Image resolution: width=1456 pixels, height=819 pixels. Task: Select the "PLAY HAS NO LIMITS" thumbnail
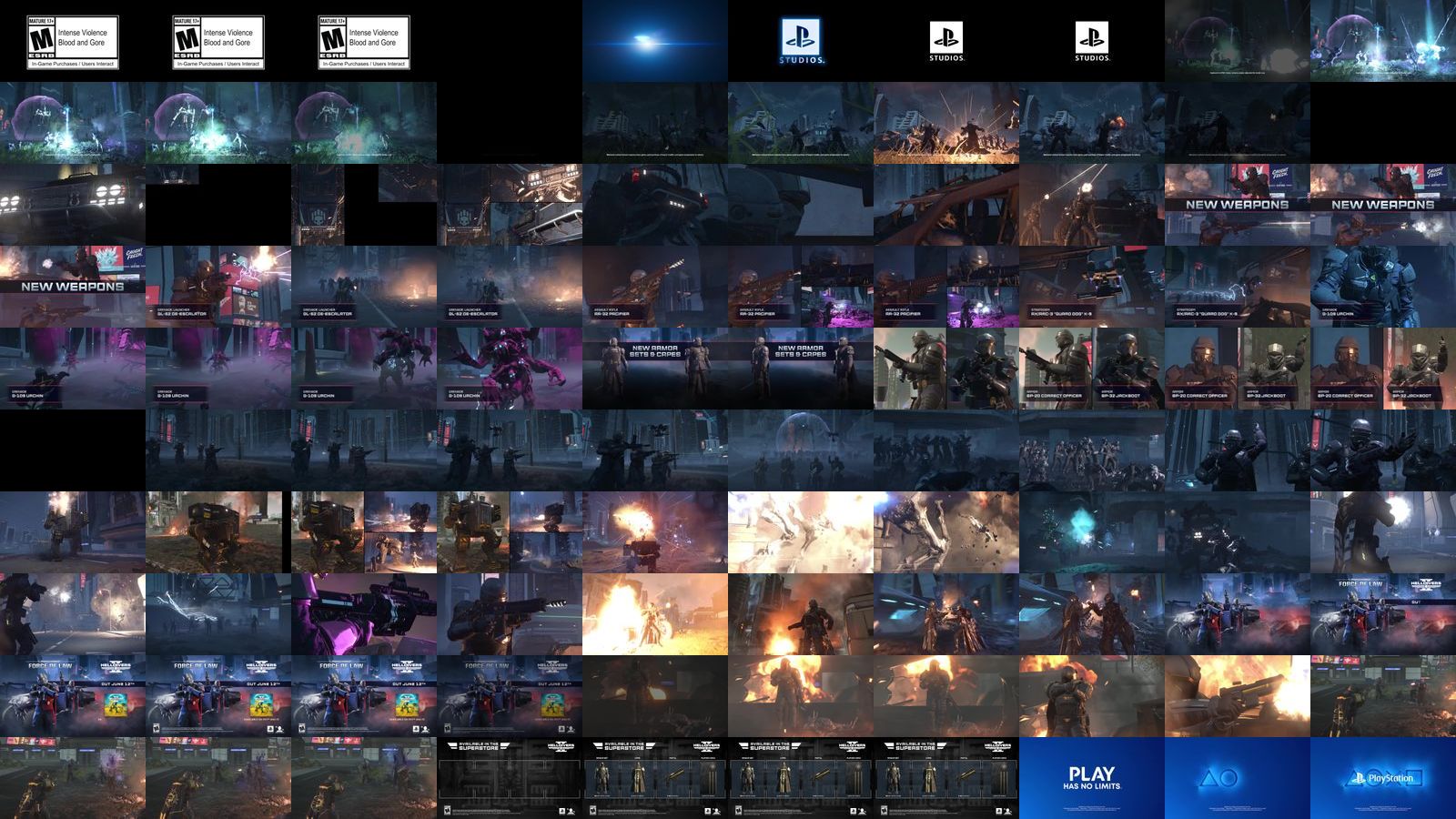coord(1092,778)
